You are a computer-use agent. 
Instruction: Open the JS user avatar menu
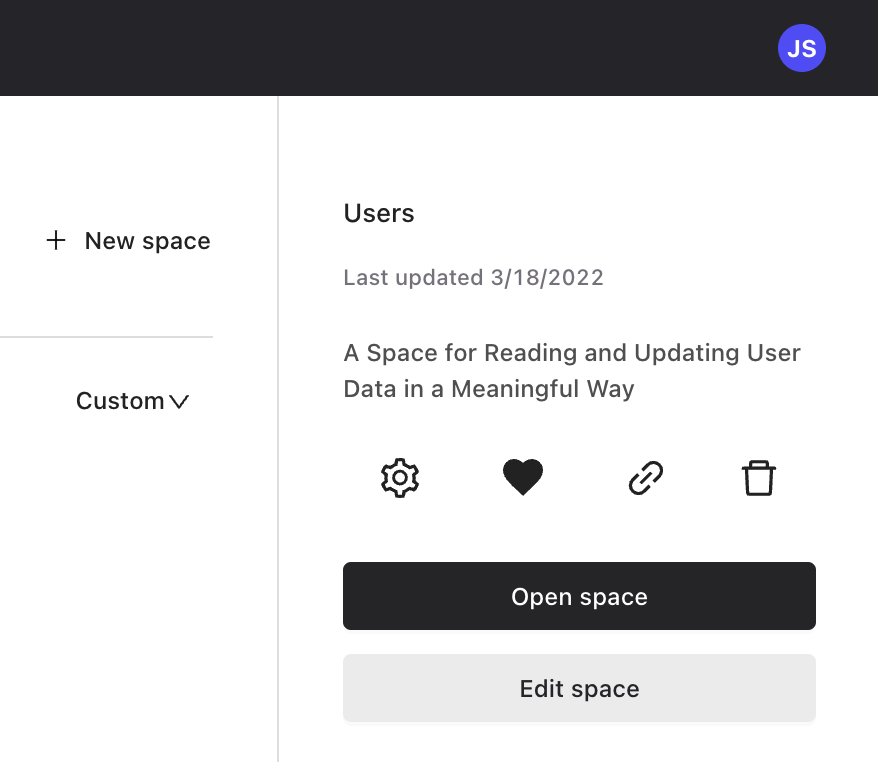pyautogui.click(x=801, y=48)
